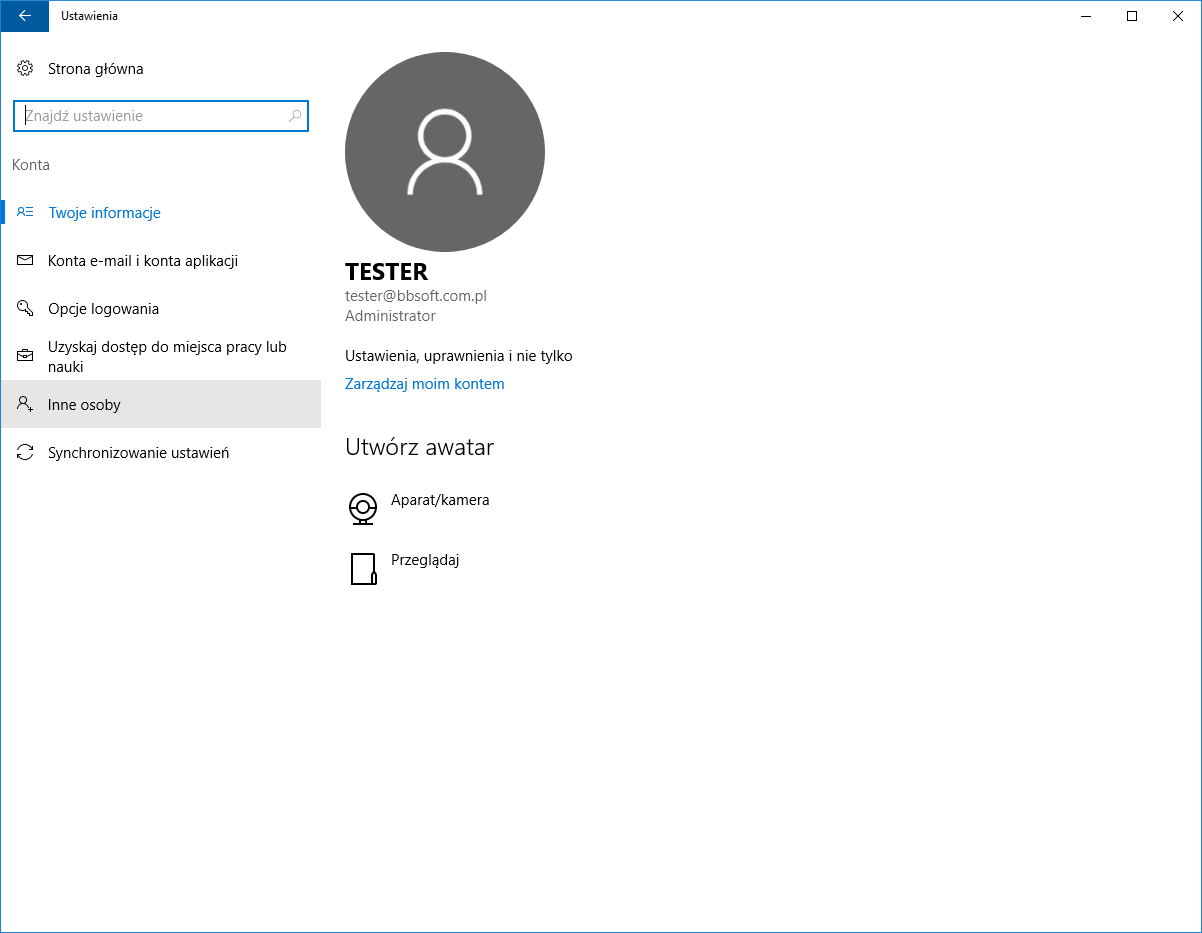The height and width of the screenshot is (933, 1202).
Task: Maximize the Ustawienia window
Action: point(1132,16)
